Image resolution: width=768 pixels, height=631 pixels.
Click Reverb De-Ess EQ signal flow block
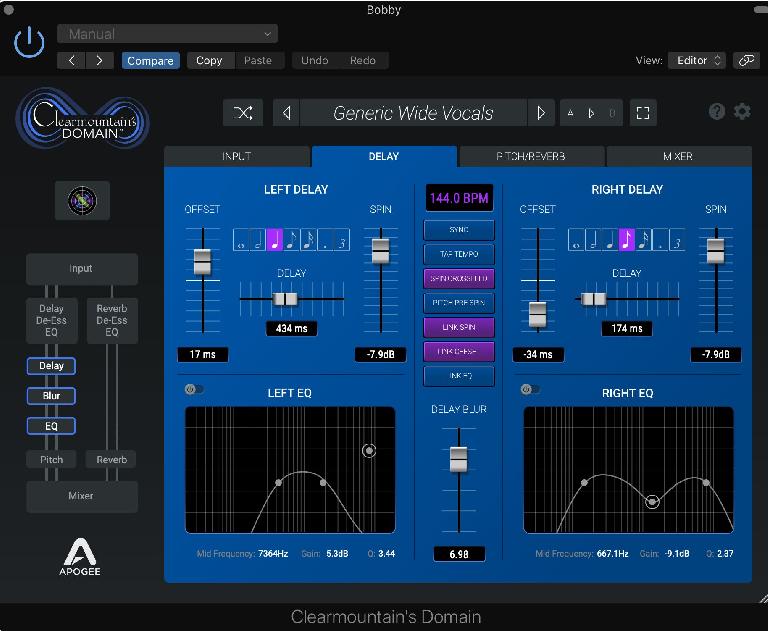(112, 320)
